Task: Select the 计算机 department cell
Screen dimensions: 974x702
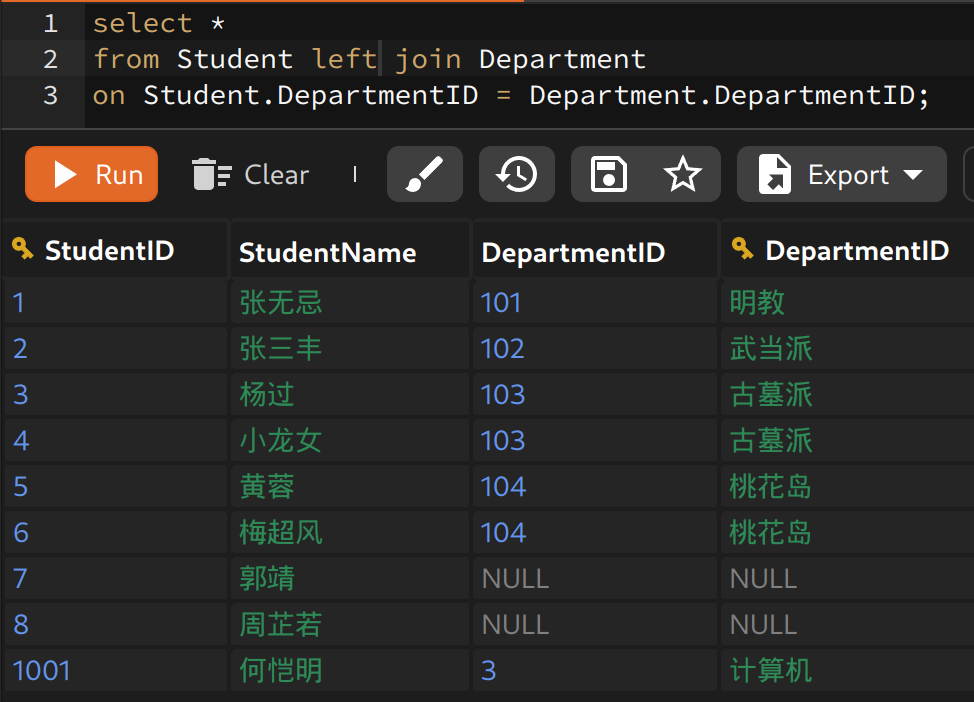Action: click(770, 670)
